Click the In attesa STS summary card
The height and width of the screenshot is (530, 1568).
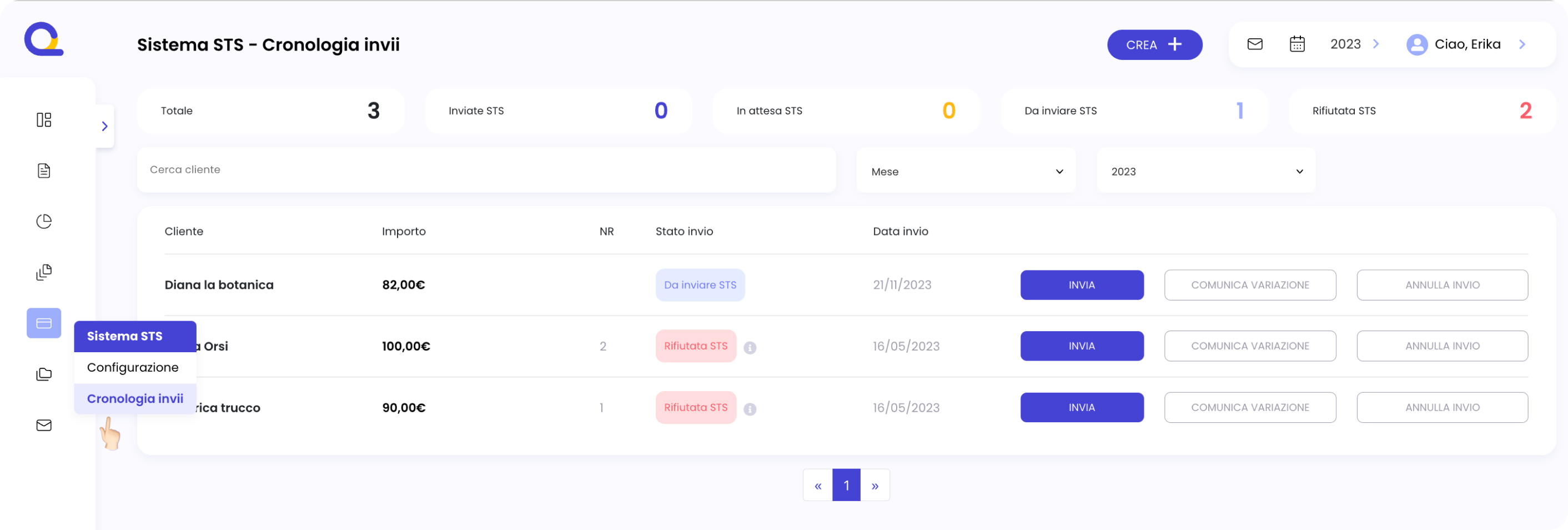point(846,111)
